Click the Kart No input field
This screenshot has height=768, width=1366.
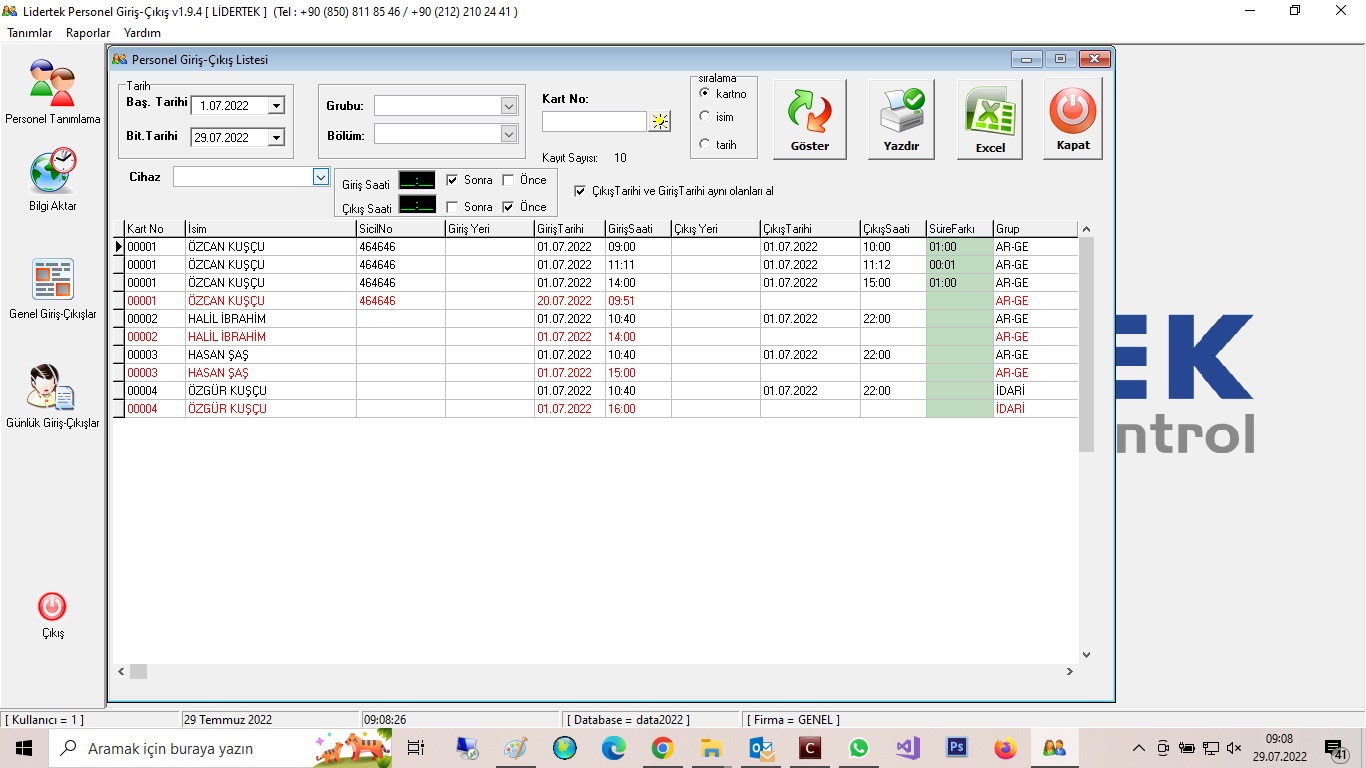[x=594, y=122]
